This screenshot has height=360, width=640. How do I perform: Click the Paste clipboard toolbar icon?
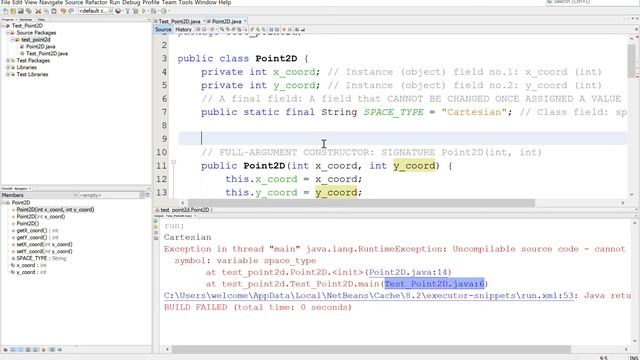click(54, 11)
